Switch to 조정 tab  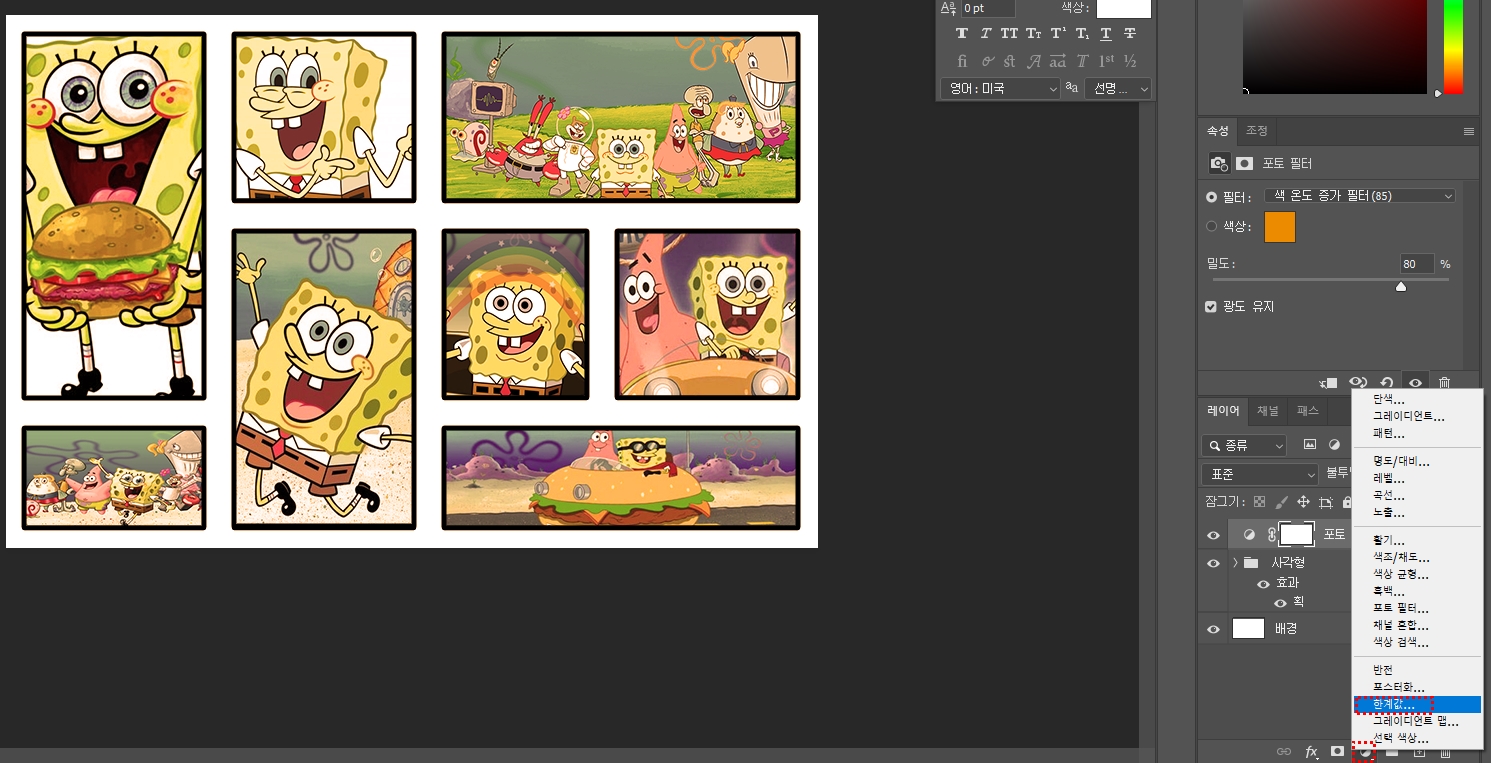pos(1257,131)
